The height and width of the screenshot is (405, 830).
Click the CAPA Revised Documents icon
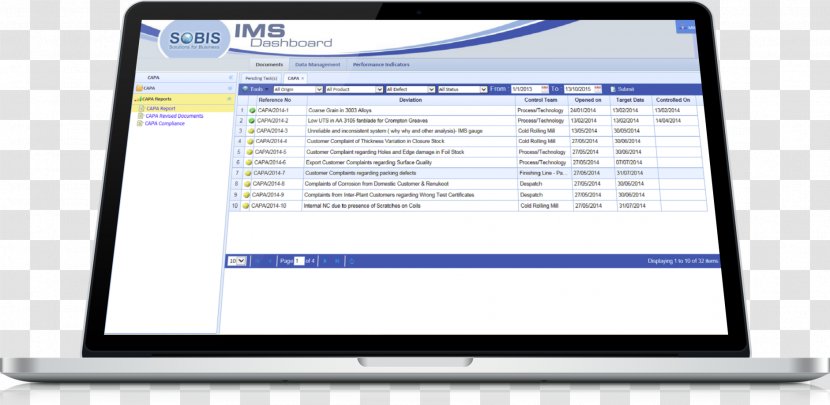click(141, 116)
